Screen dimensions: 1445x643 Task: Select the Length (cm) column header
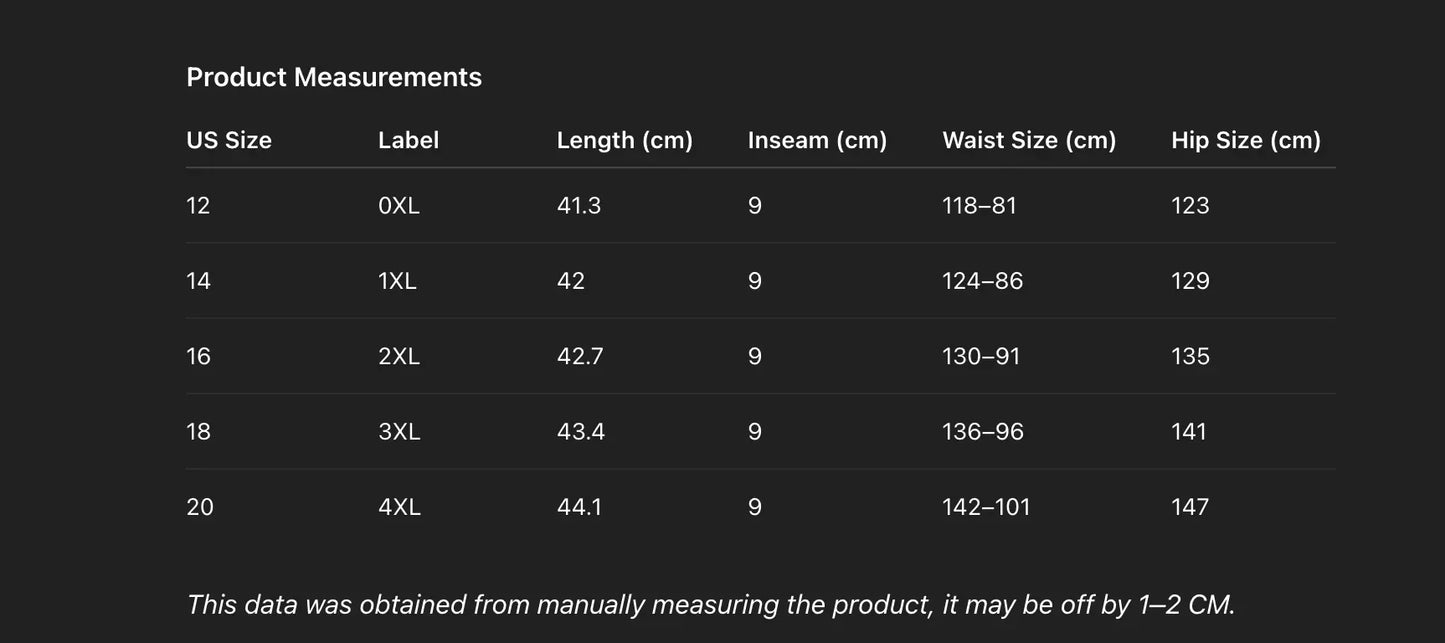coord(624,140)
